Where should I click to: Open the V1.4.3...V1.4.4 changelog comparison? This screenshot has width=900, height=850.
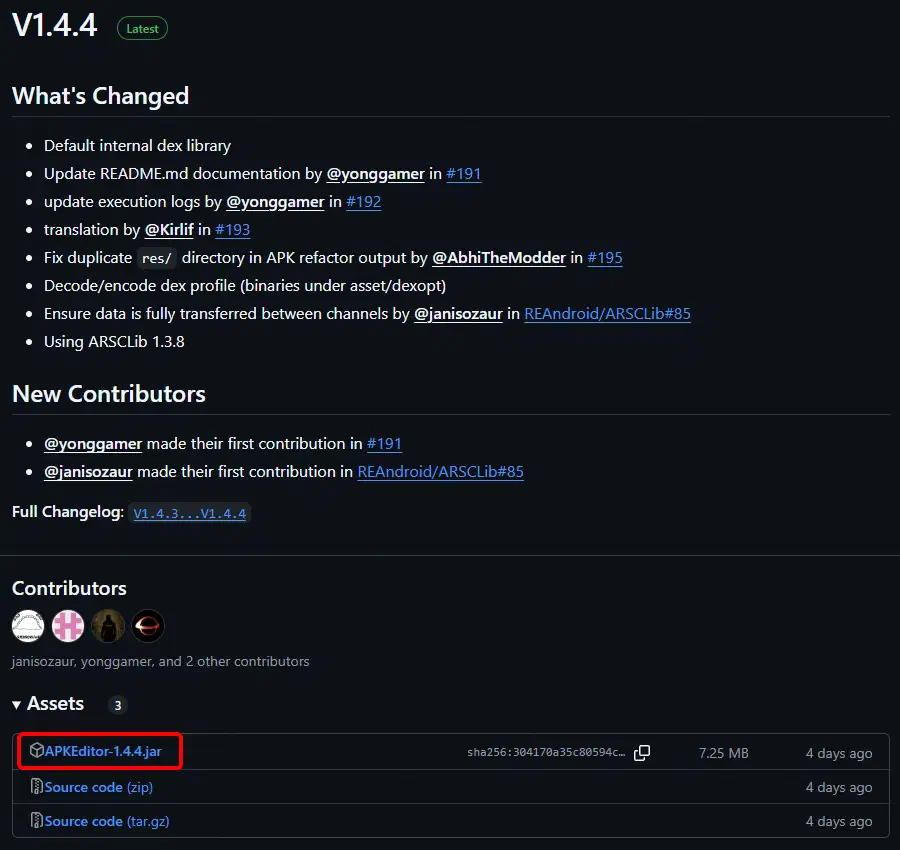189,512
